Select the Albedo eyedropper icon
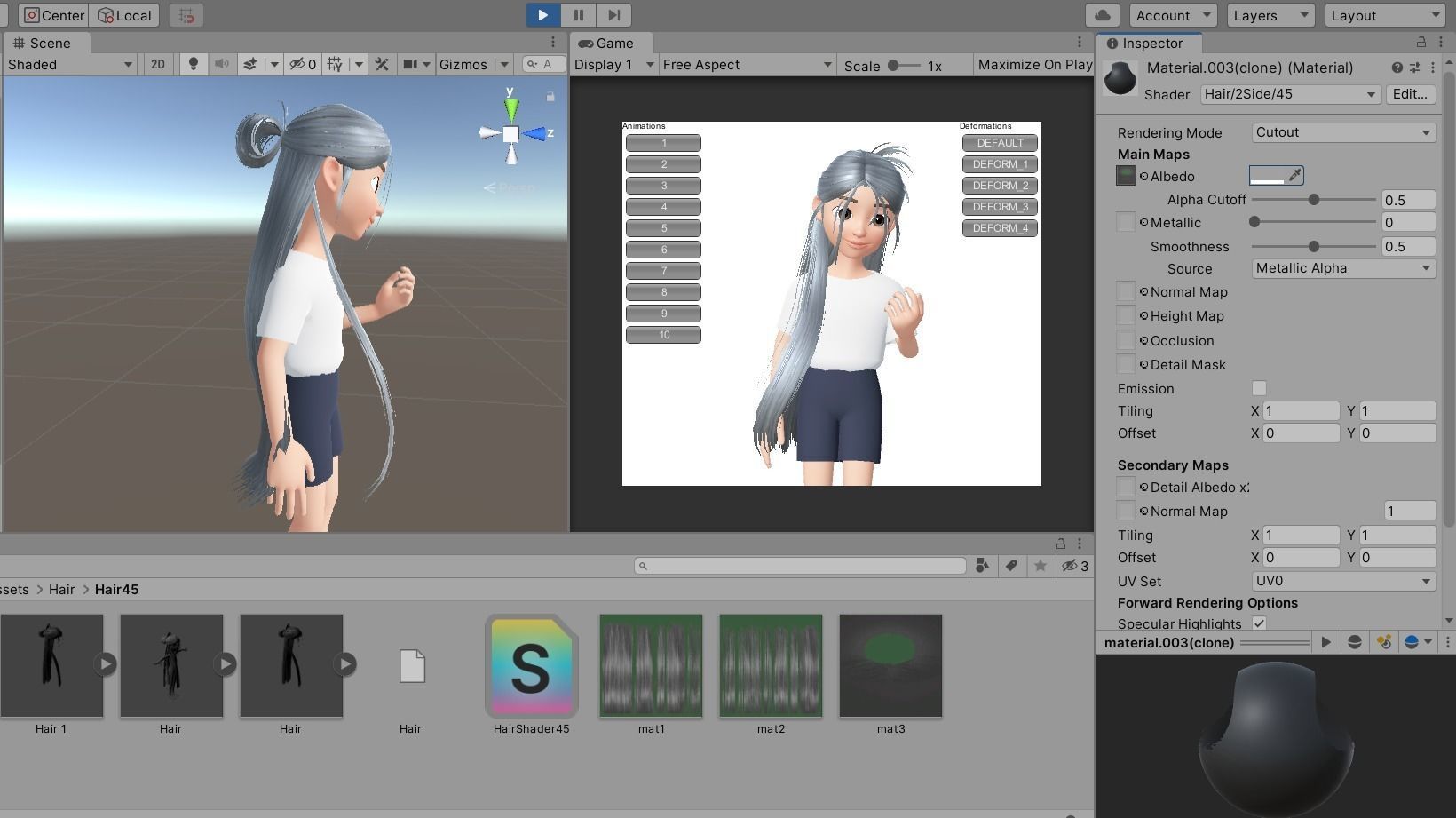The image size is (1456, 818). click(x=1295, y=175)
